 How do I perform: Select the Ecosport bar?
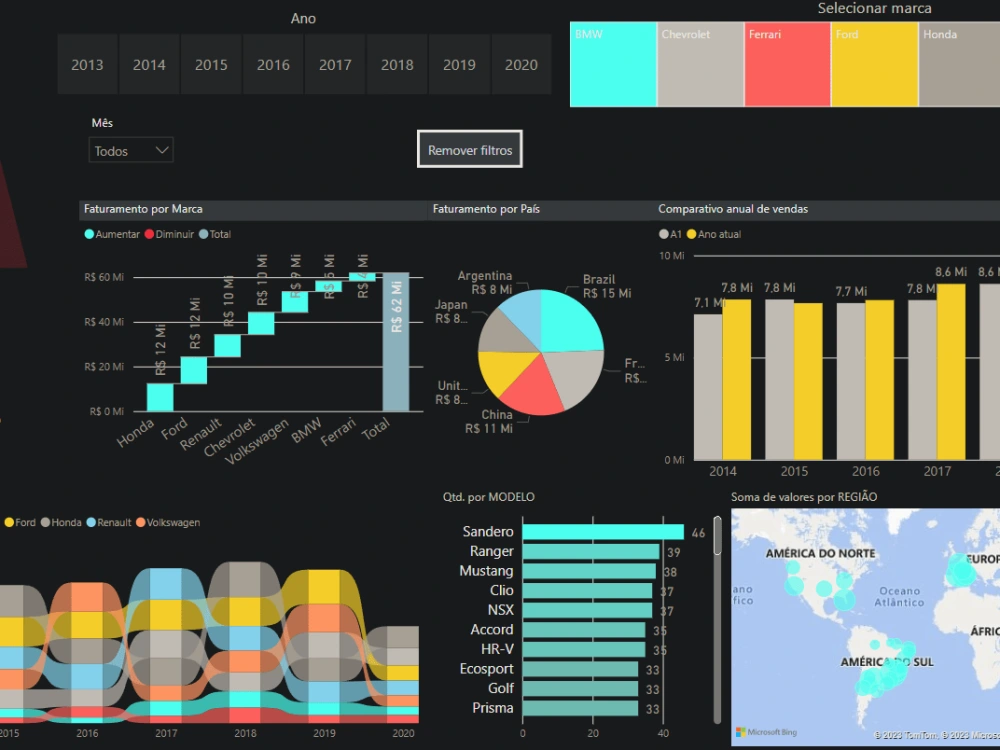tap(580, 669)
